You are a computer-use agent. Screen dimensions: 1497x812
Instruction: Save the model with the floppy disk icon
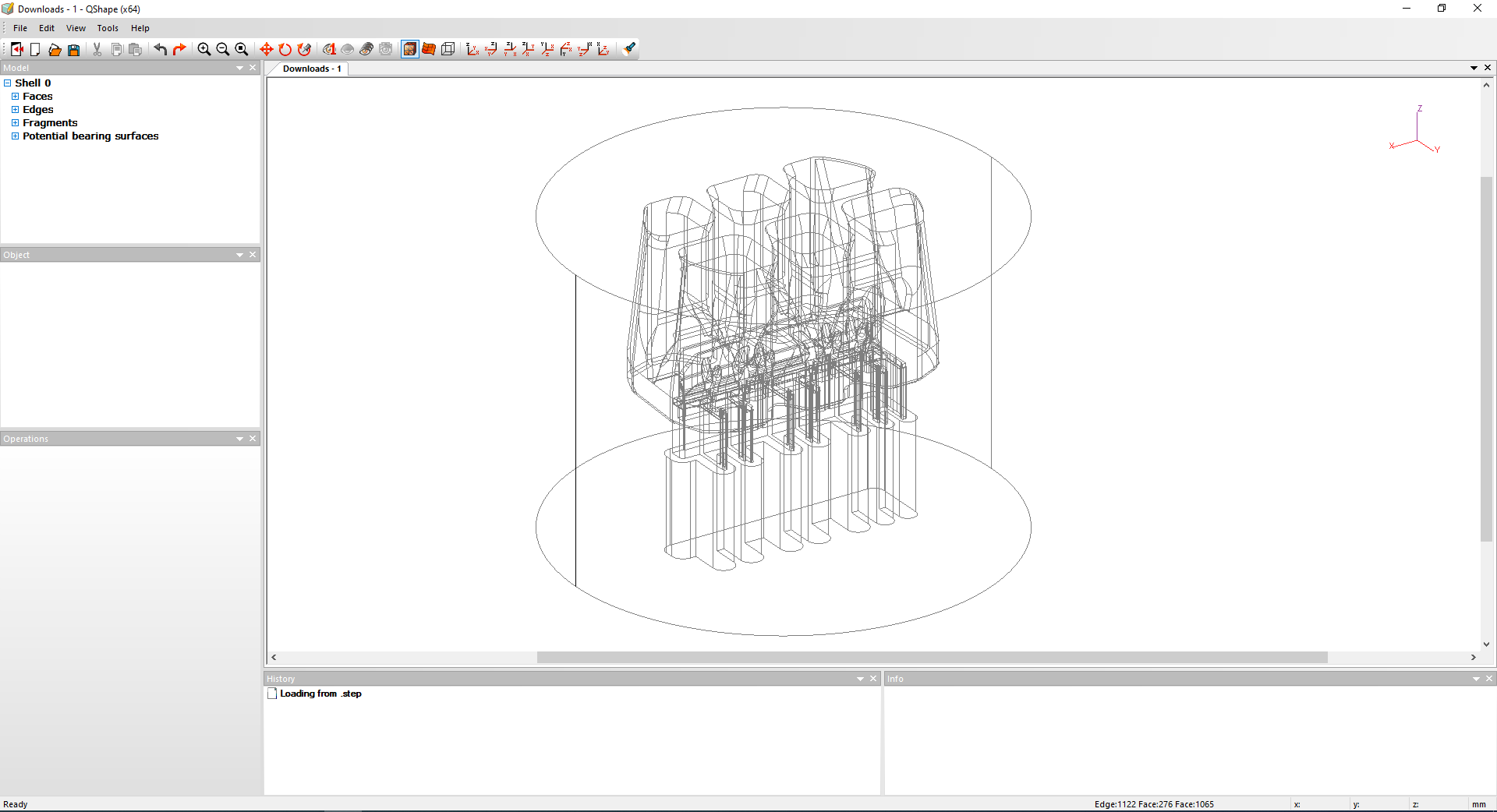coord(74,49)
